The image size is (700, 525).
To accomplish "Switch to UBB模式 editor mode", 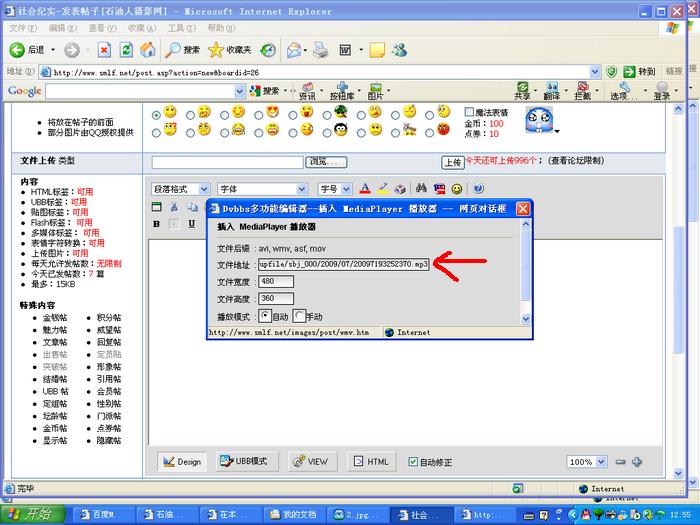I will click(247, 461).
